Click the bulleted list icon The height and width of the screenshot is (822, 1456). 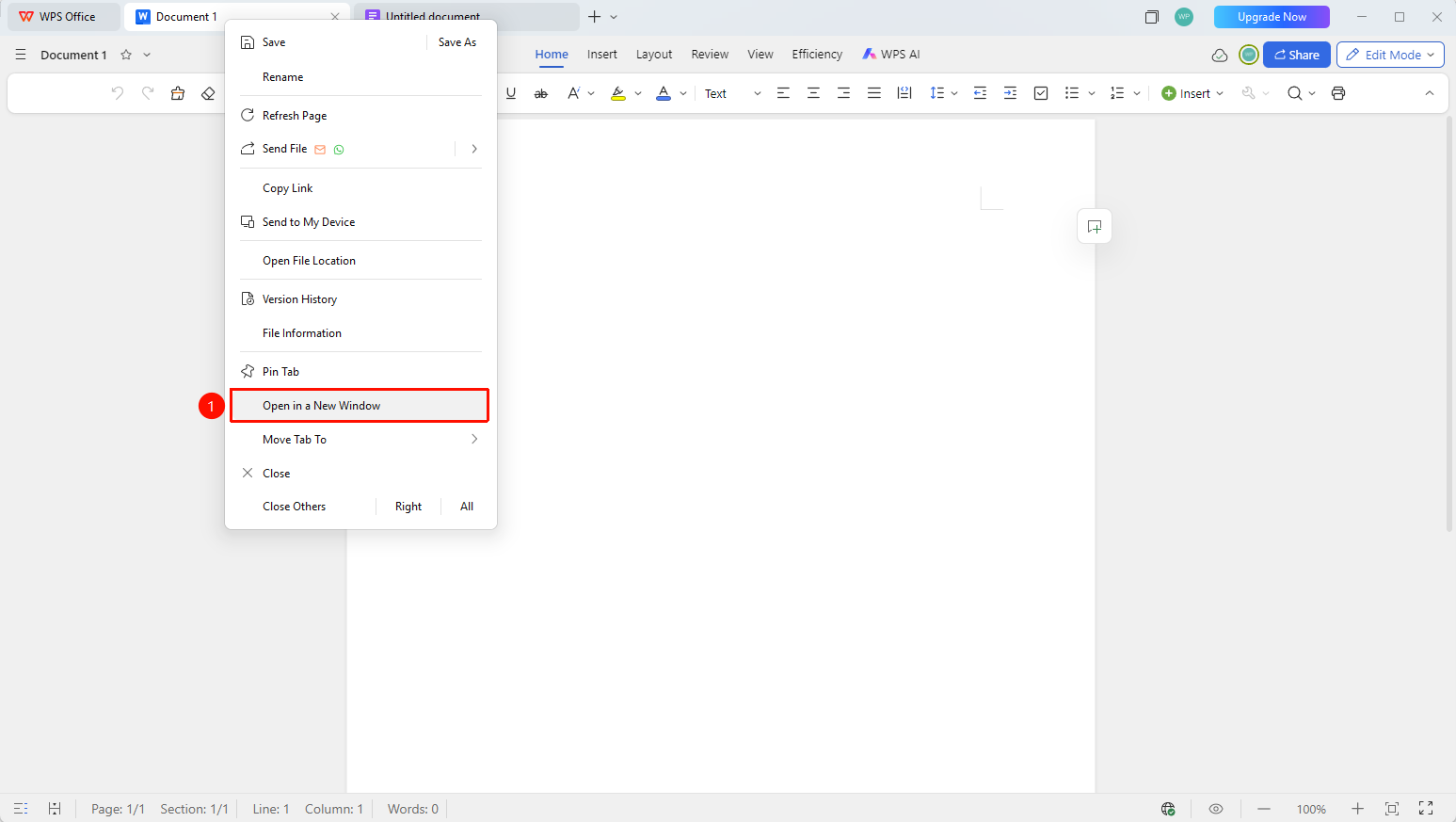1071,93
